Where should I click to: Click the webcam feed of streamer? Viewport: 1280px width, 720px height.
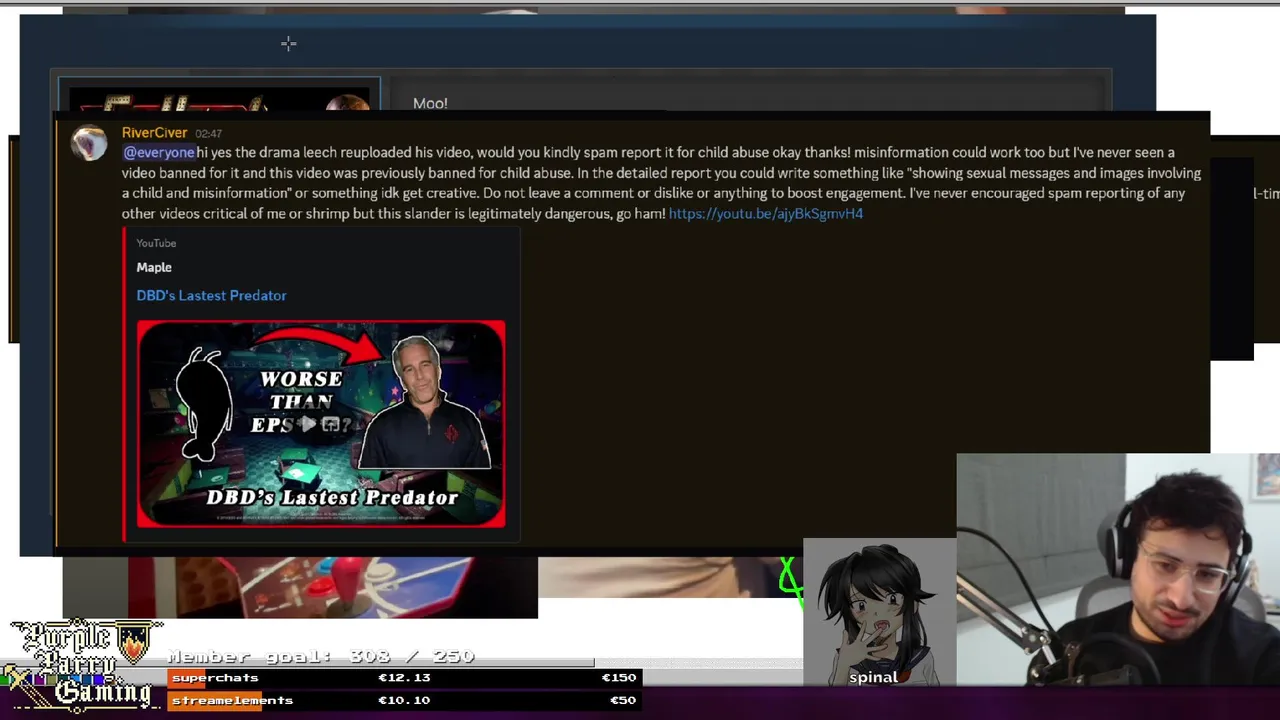coord(1118,570)
